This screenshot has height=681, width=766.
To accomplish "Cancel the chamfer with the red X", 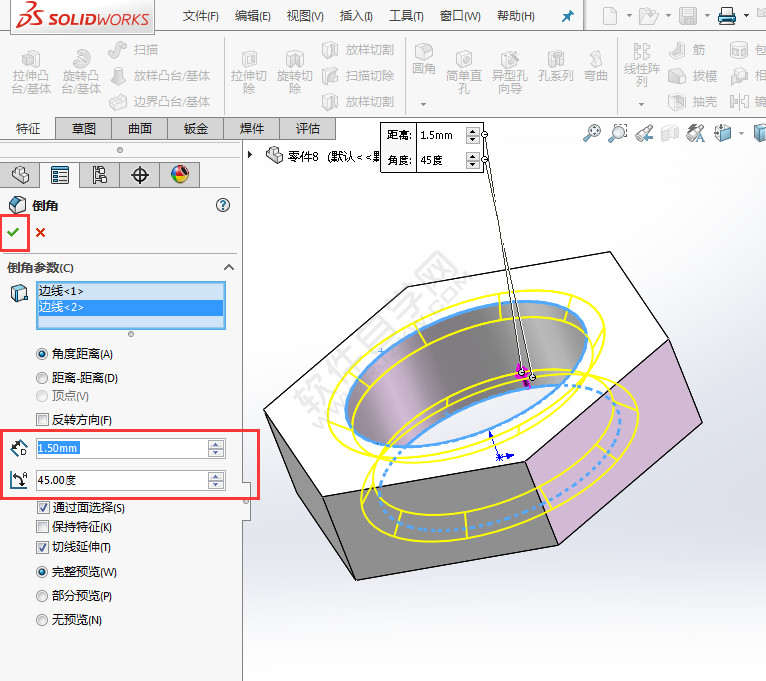I will coord(41,233).
